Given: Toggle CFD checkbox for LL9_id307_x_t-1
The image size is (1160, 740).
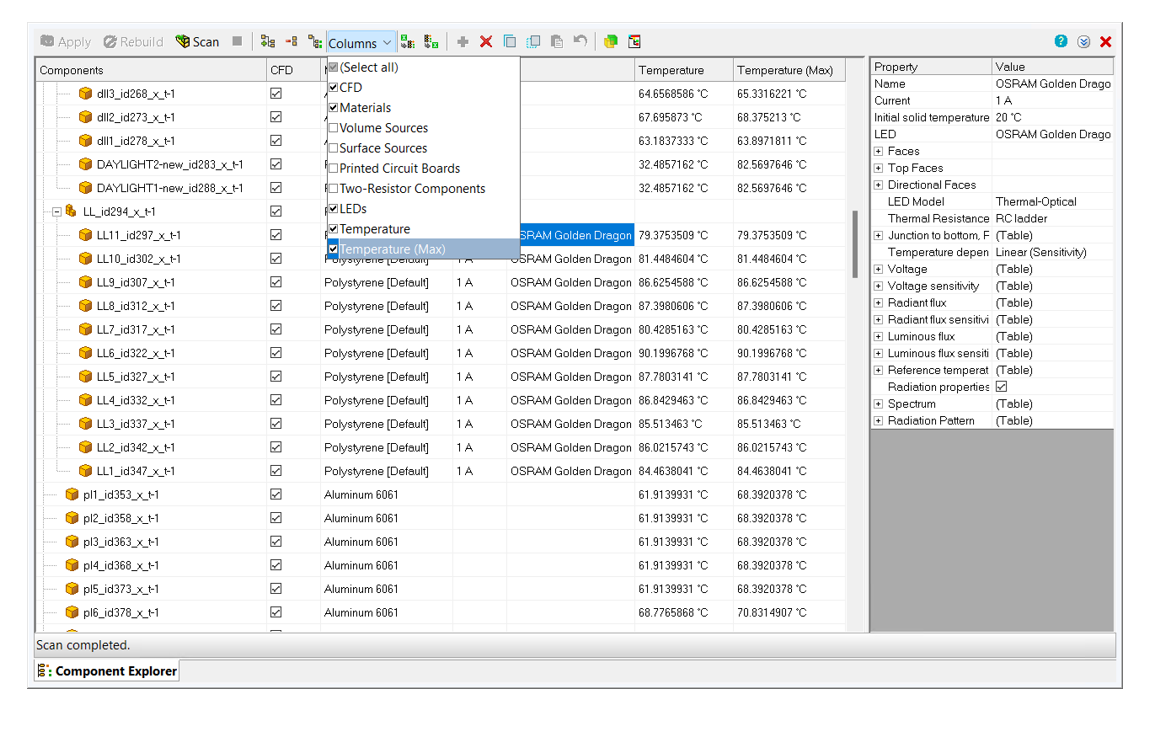Looking at the screenshot, I should point(276,283).
